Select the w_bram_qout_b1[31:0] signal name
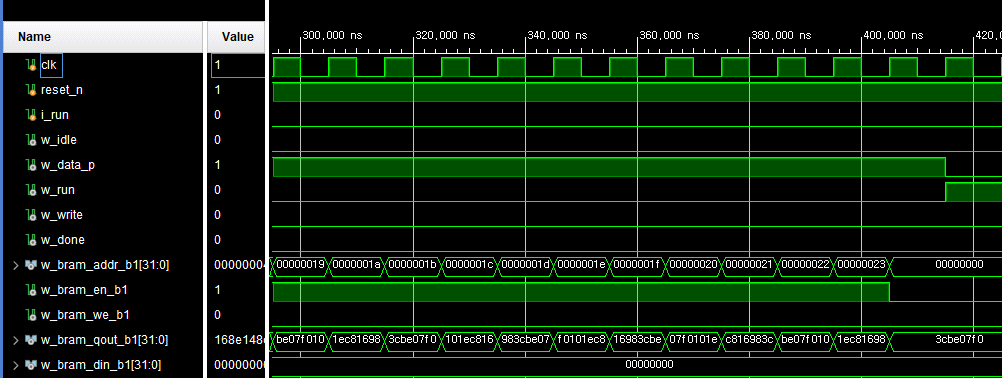The image size is (1002, 378). [105, 340]
